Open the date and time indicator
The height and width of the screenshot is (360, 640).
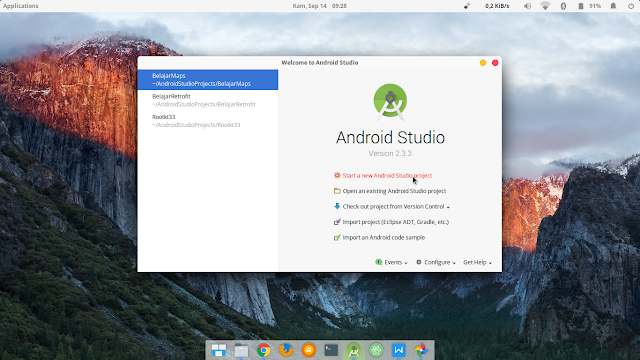point(320,6)
